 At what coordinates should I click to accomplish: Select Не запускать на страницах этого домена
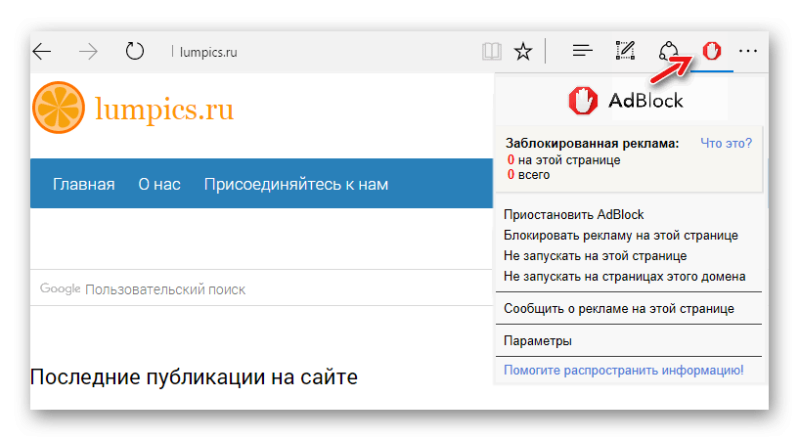click(624, 276)
